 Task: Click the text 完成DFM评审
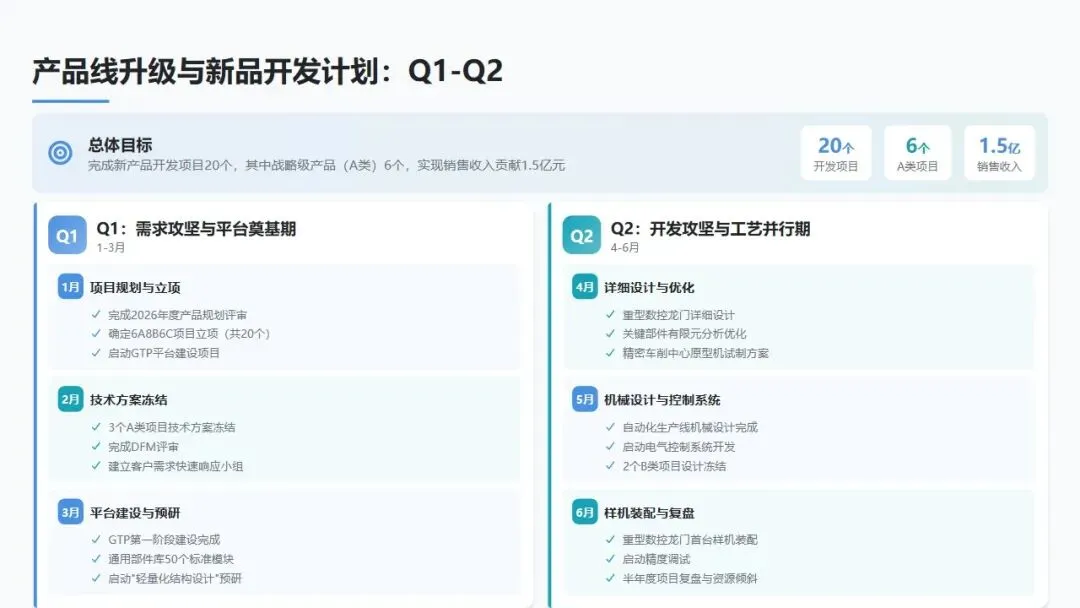(143, 446)
